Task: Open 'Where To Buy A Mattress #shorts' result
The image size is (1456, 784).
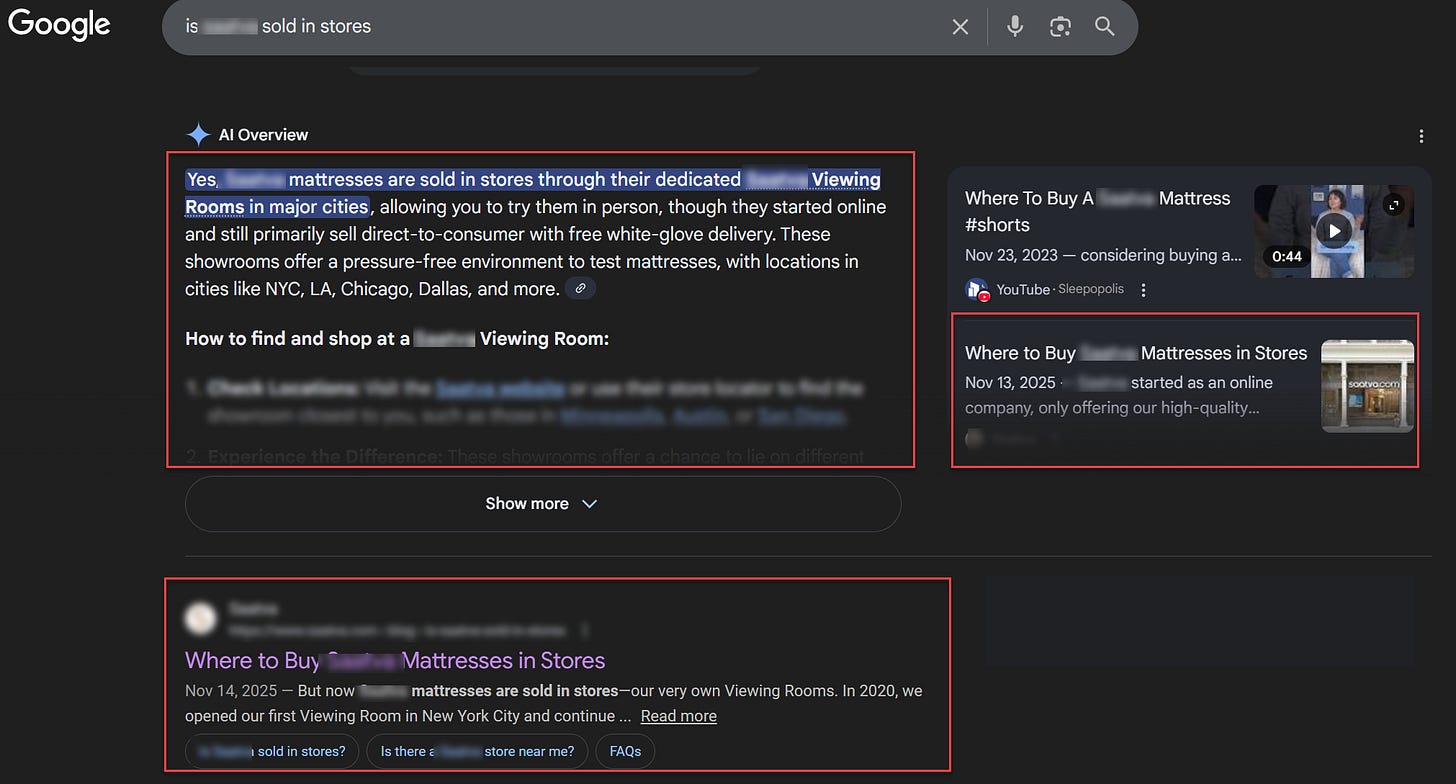Action: click(x=1098, y=211)
